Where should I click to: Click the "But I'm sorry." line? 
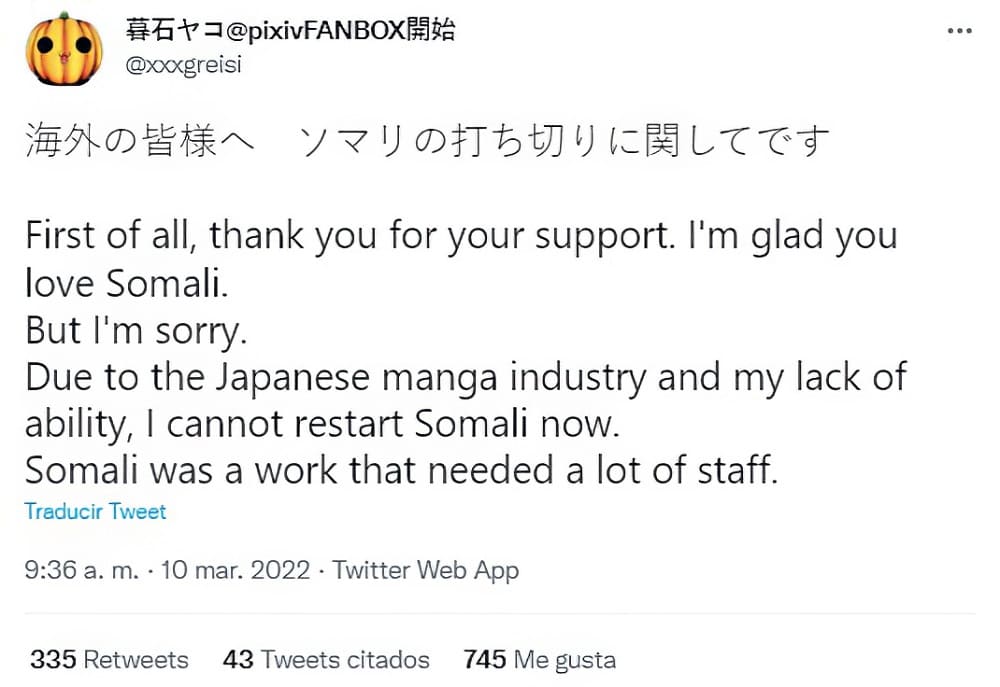click(x=135, y=331)
